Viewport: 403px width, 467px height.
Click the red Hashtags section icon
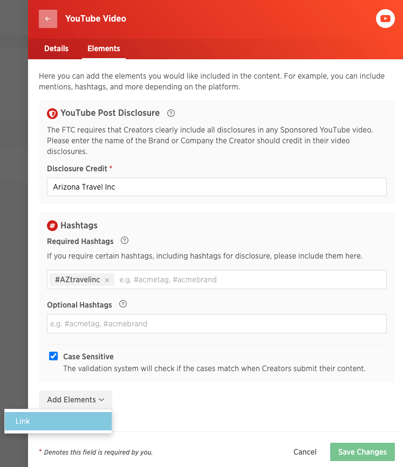52,226
